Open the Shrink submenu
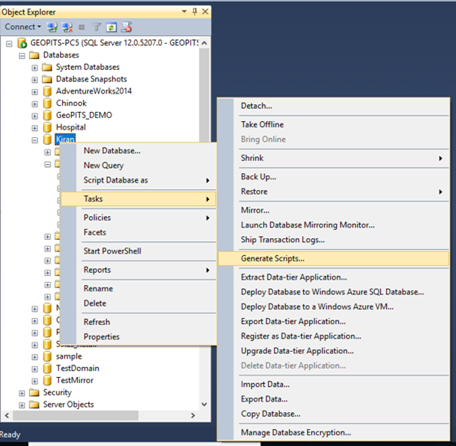Screen dimensions: 456x446 coord(334,158)
